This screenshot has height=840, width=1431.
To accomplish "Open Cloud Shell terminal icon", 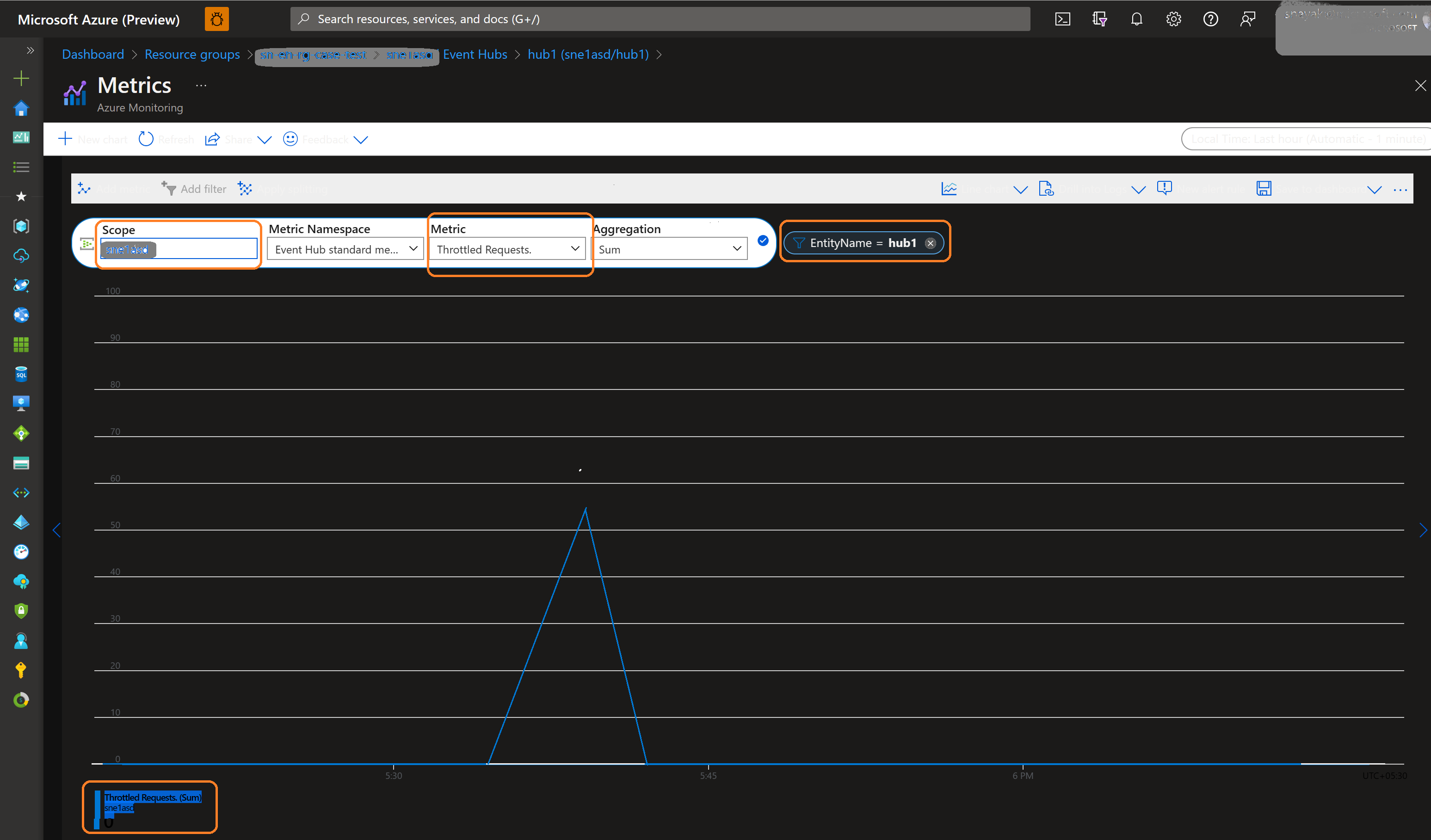I will [1062, 19].
